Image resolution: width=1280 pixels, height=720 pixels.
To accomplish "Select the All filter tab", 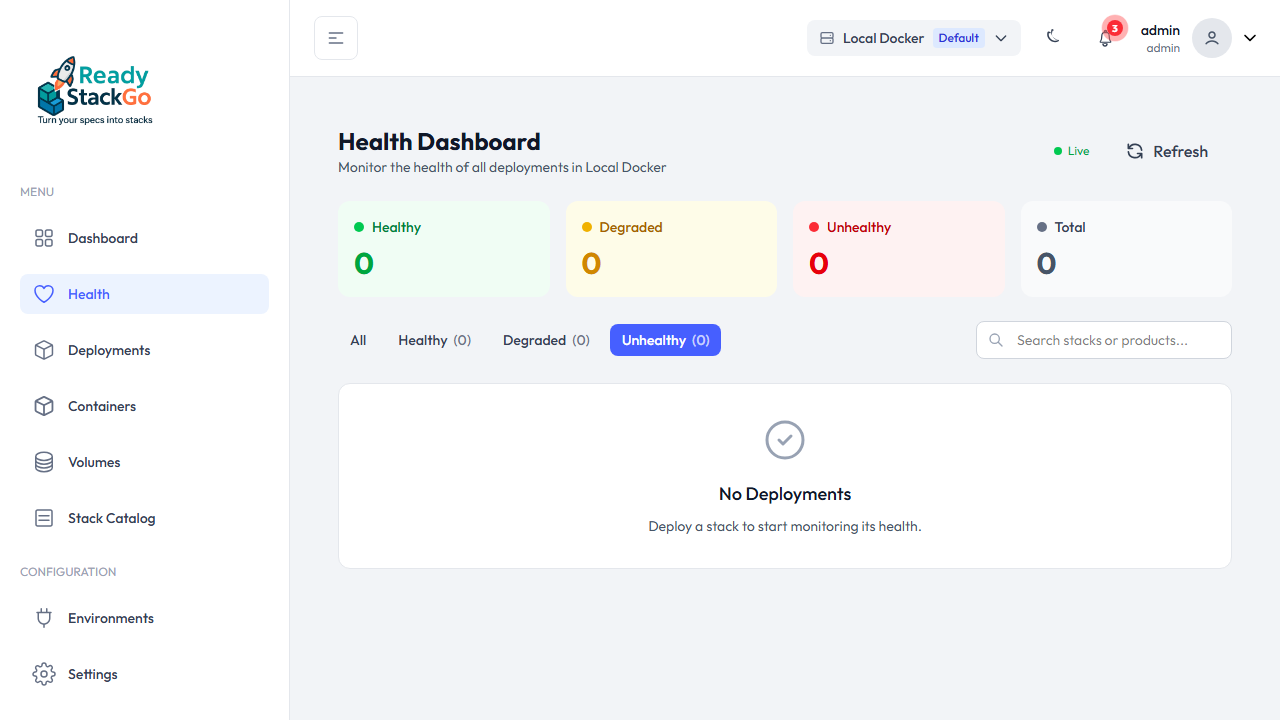I will tap(357, 340).
